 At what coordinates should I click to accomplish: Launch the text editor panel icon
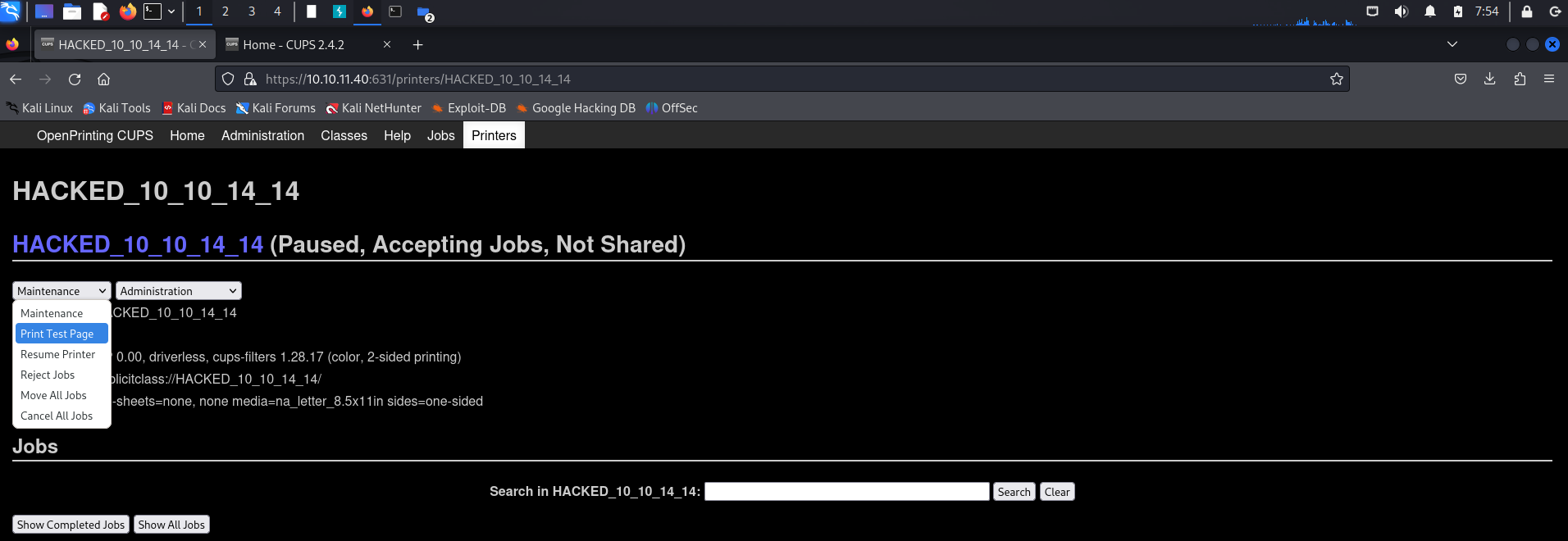[101, 11]
